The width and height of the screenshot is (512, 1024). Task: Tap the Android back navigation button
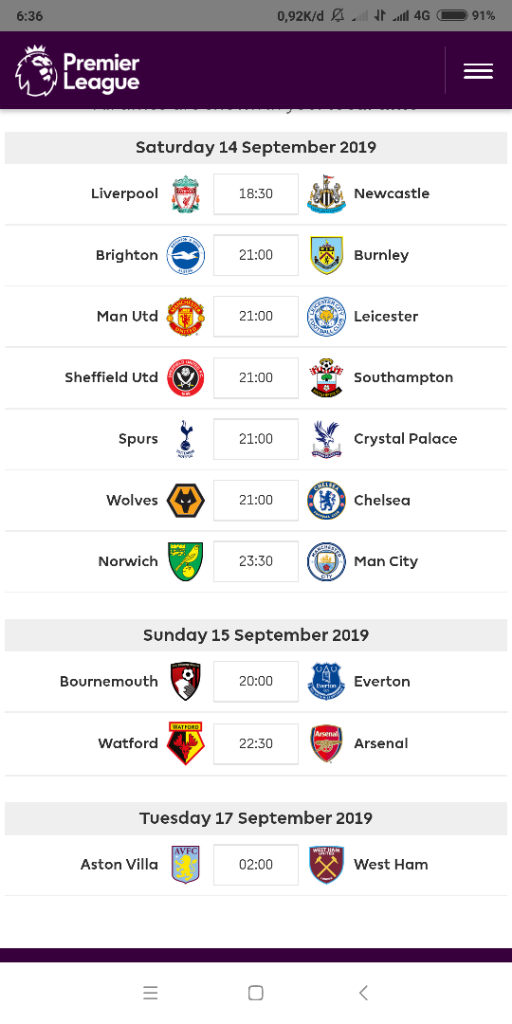363,993
